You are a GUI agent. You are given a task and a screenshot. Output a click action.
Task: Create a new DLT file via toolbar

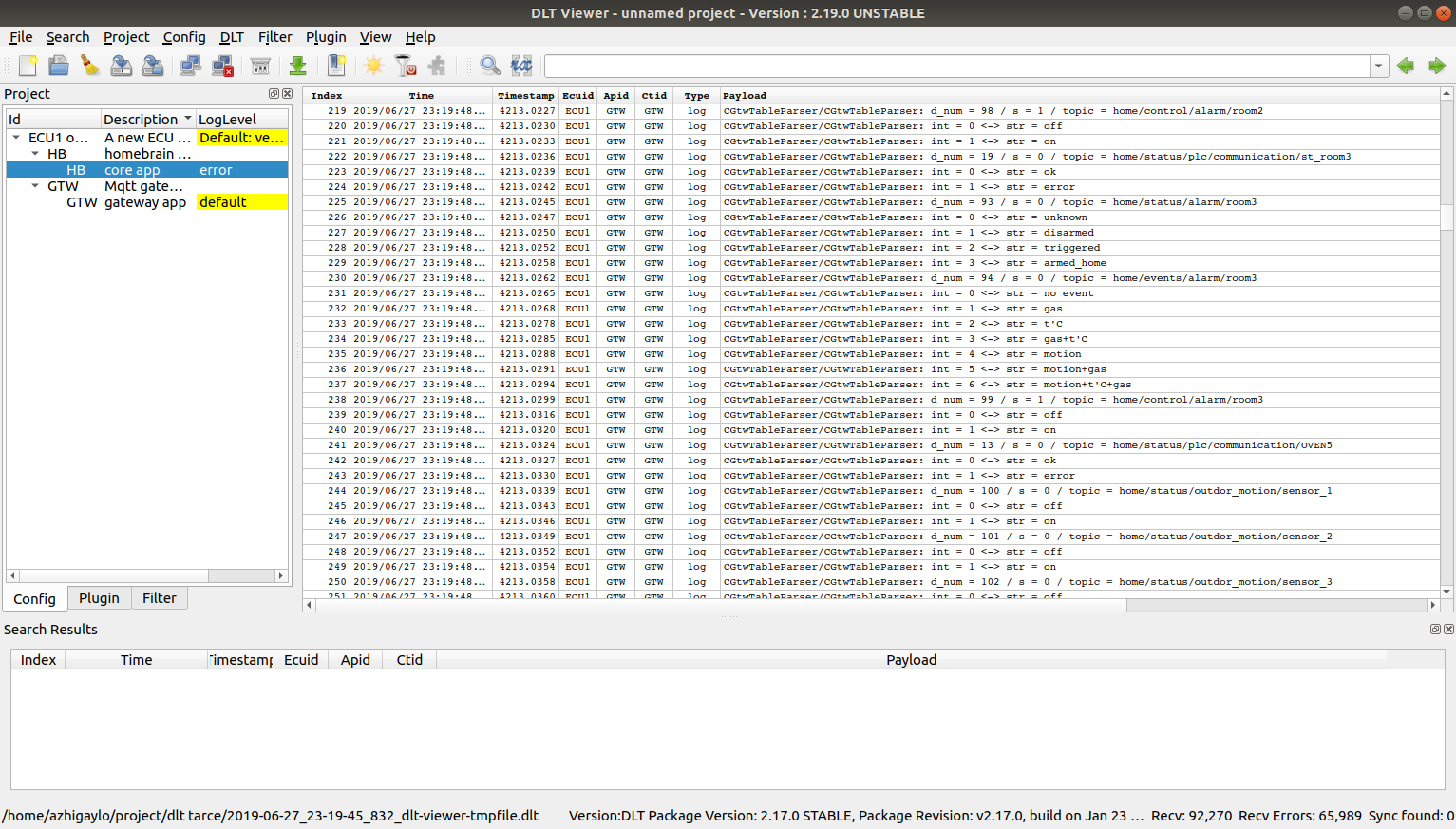pyautogui.click(x=28, y=66)
